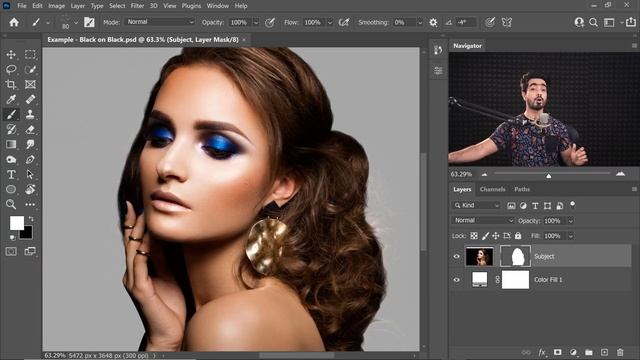
Task: Toggle Quick Mask mode
Action: [11, 251]
